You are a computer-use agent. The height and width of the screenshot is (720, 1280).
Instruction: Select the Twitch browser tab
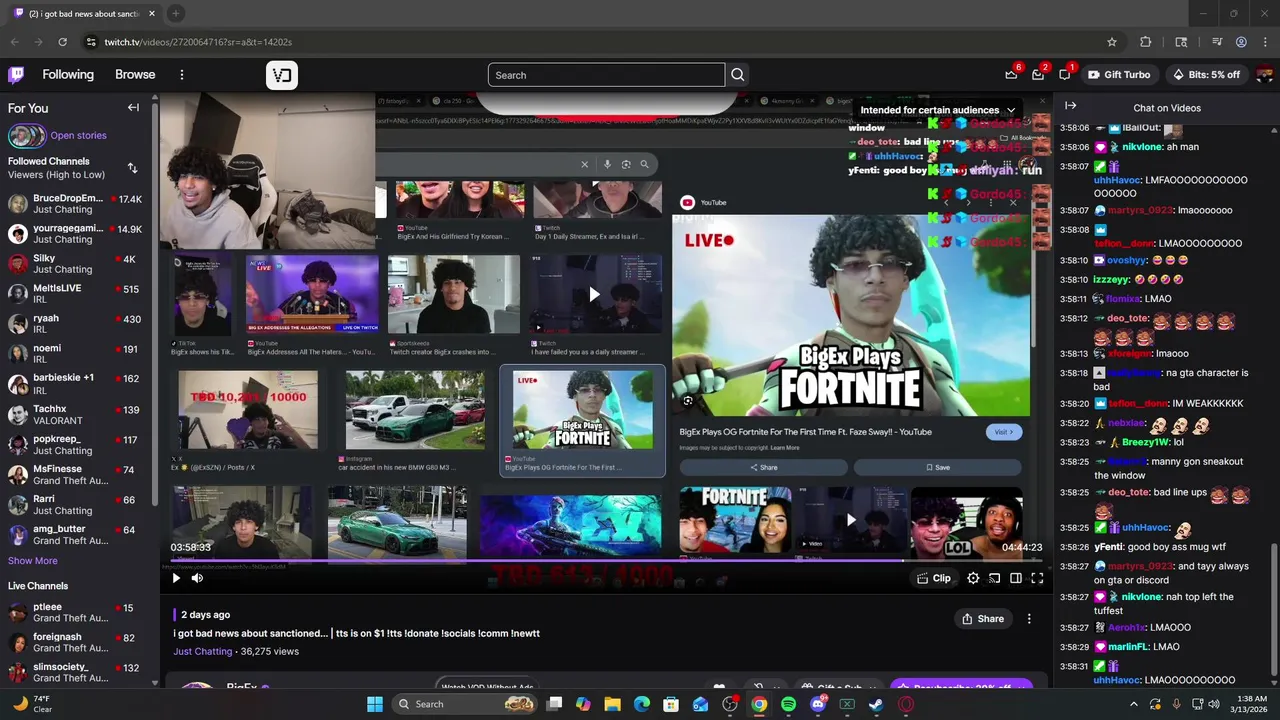(x=83, y=13)
